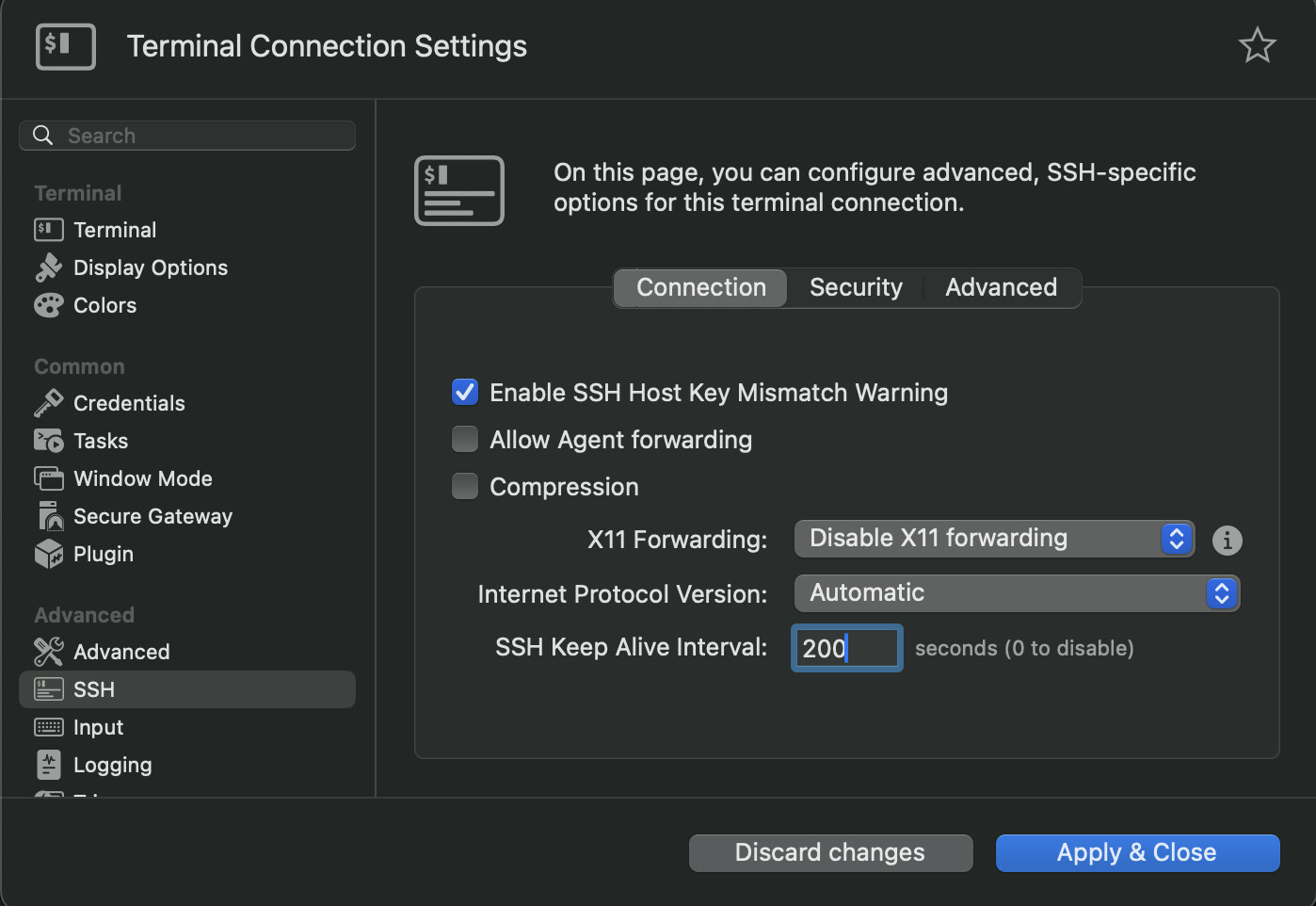Switch to the Security tab

856,287
